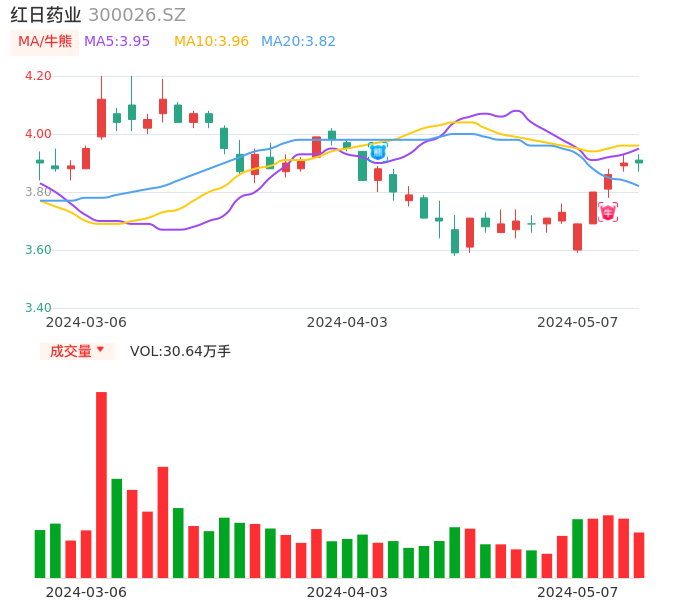Click the 2024-03-06 date under the volume chart
Viewport: 686px width, 606px height.
point(86,591)
